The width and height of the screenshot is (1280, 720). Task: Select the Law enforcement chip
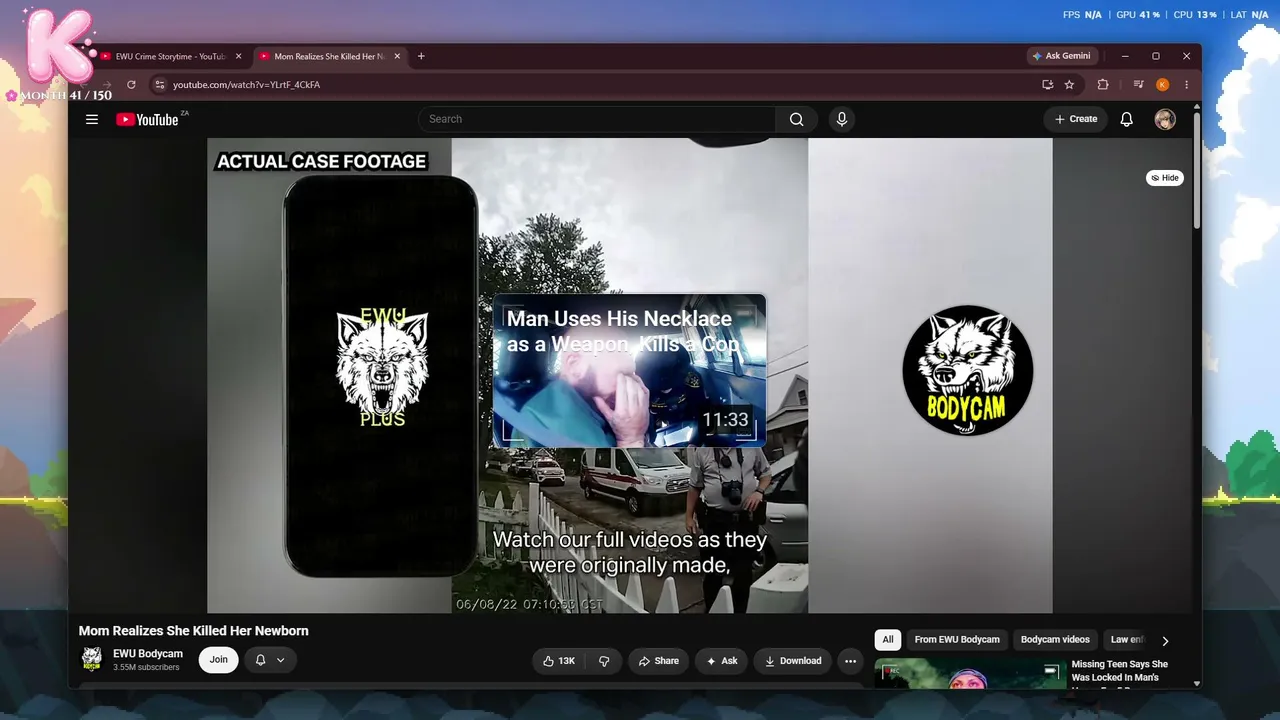[x=1127, y=640]
